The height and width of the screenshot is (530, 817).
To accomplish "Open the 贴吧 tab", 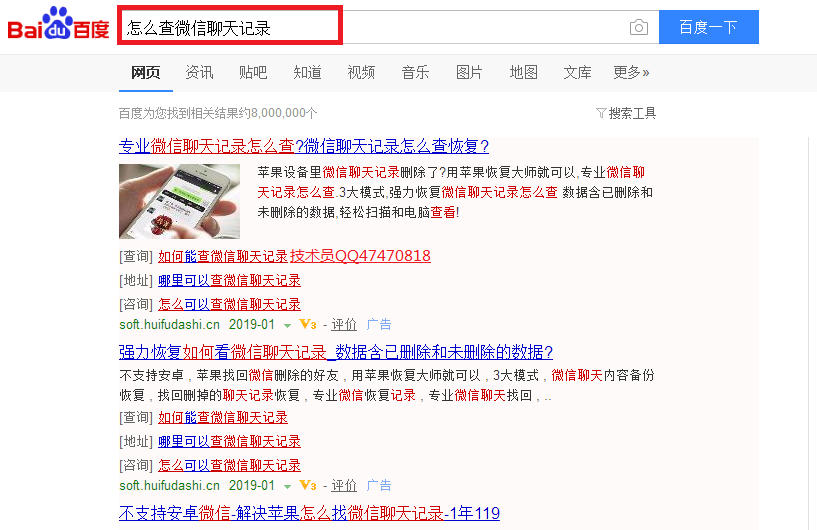I will [253, 72].
